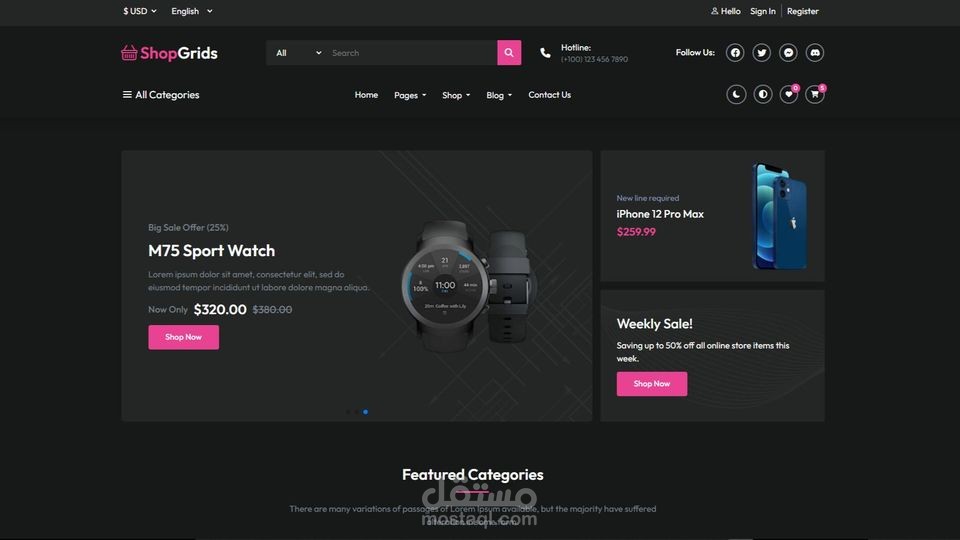Select the first hero carousel dot
This screenshot has width=960, height=540.
point(348,412)
